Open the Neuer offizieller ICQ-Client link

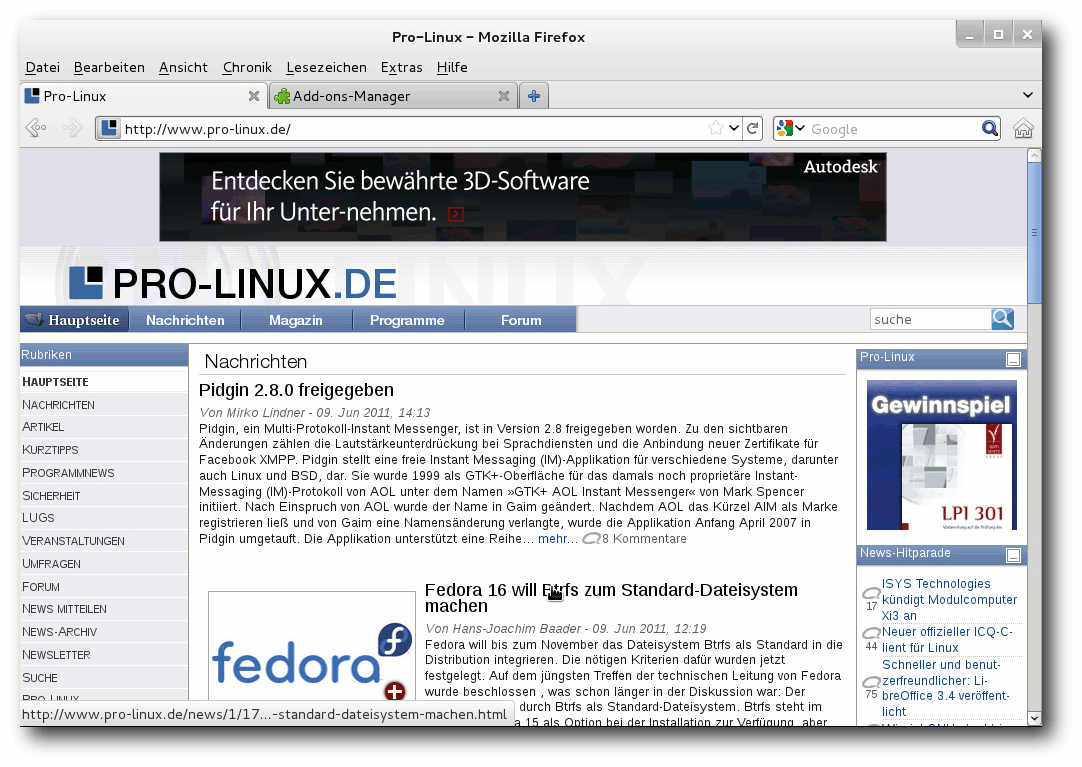click(x=947, y=639)
